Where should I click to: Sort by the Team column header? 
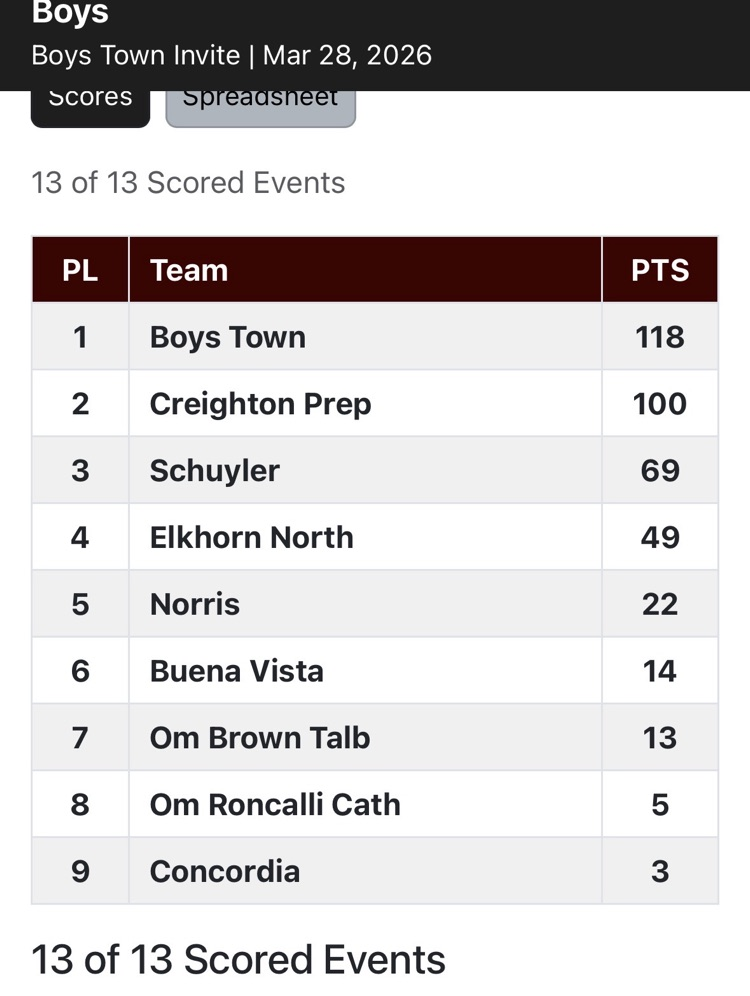[x=189, y=270]
